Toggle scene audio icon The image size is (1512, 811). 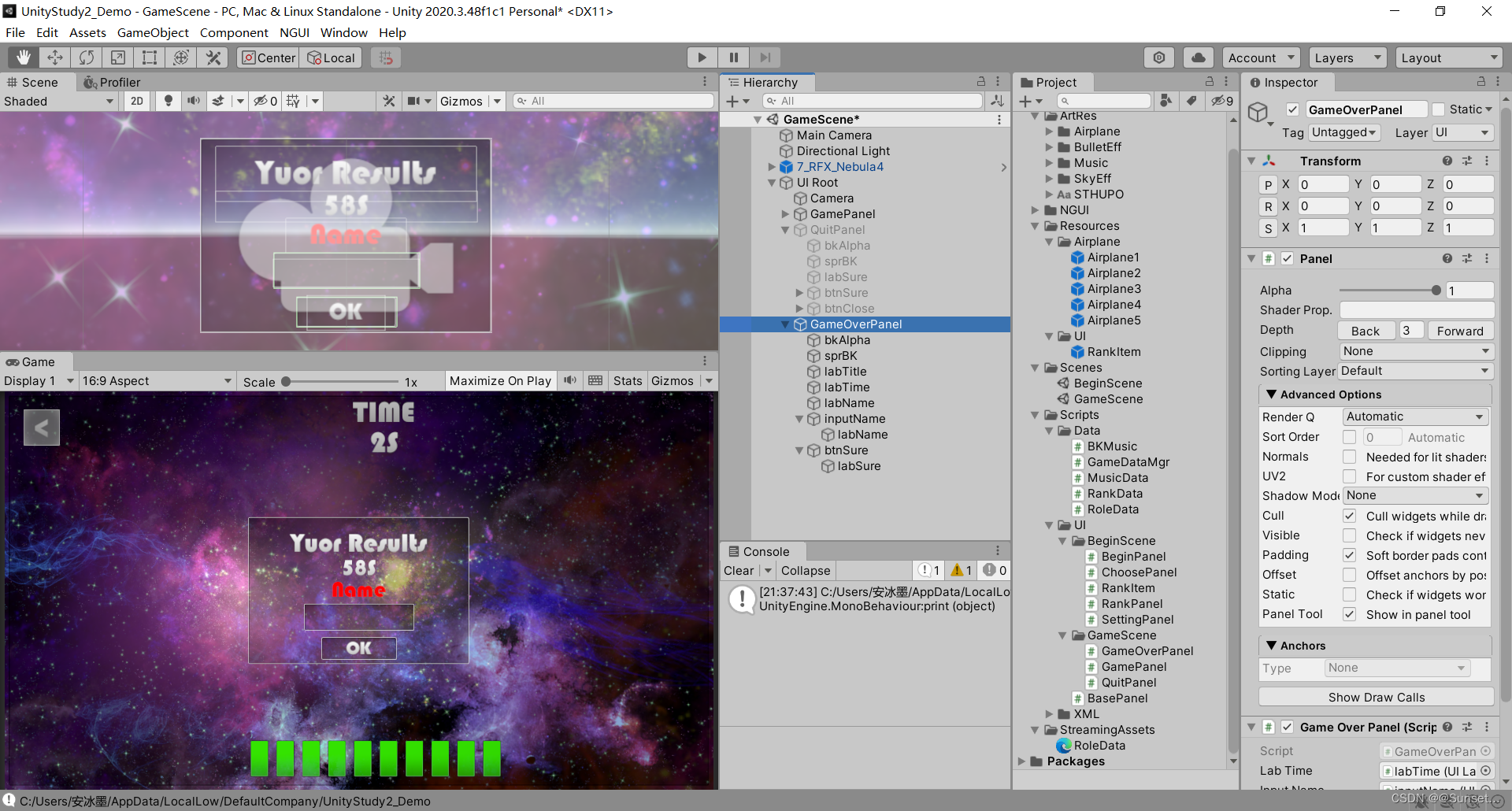[193, 101]
